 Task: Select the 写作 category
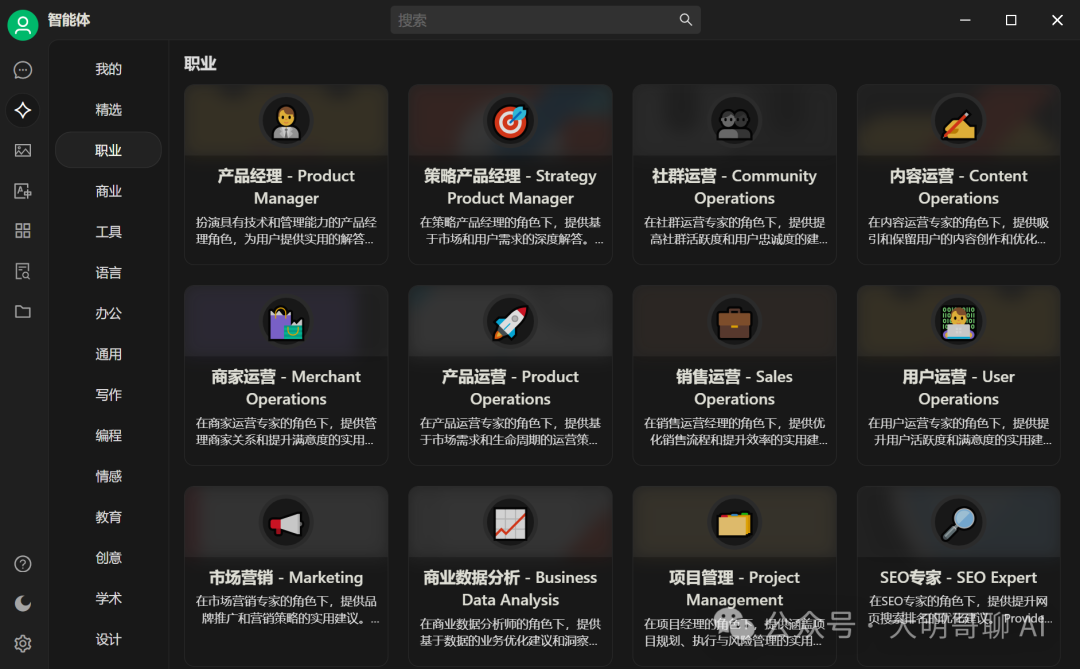[x=108, y=395]
